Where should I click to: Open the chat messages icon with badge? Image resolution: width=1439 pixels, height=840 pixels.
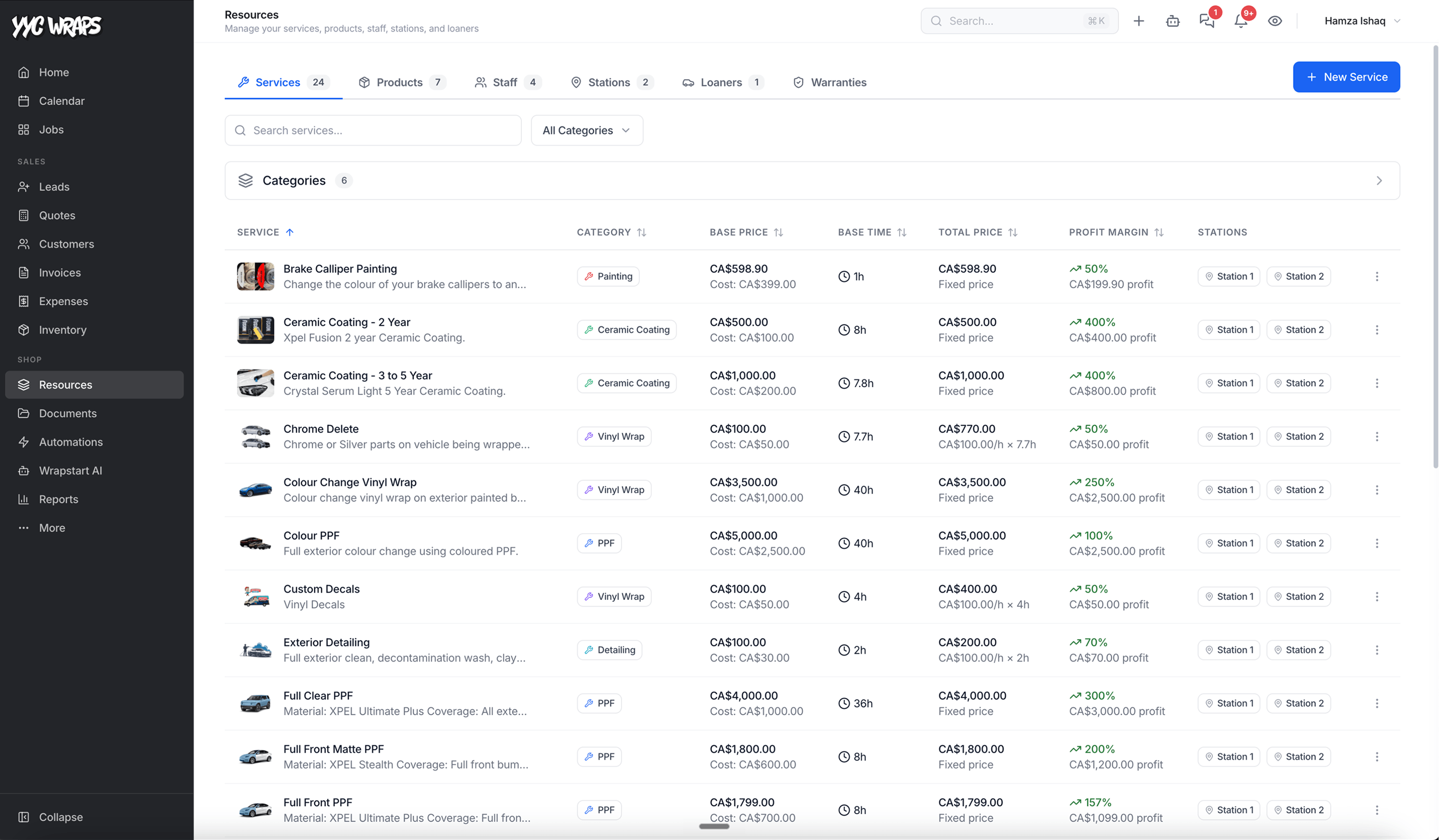pos(1207,21)
